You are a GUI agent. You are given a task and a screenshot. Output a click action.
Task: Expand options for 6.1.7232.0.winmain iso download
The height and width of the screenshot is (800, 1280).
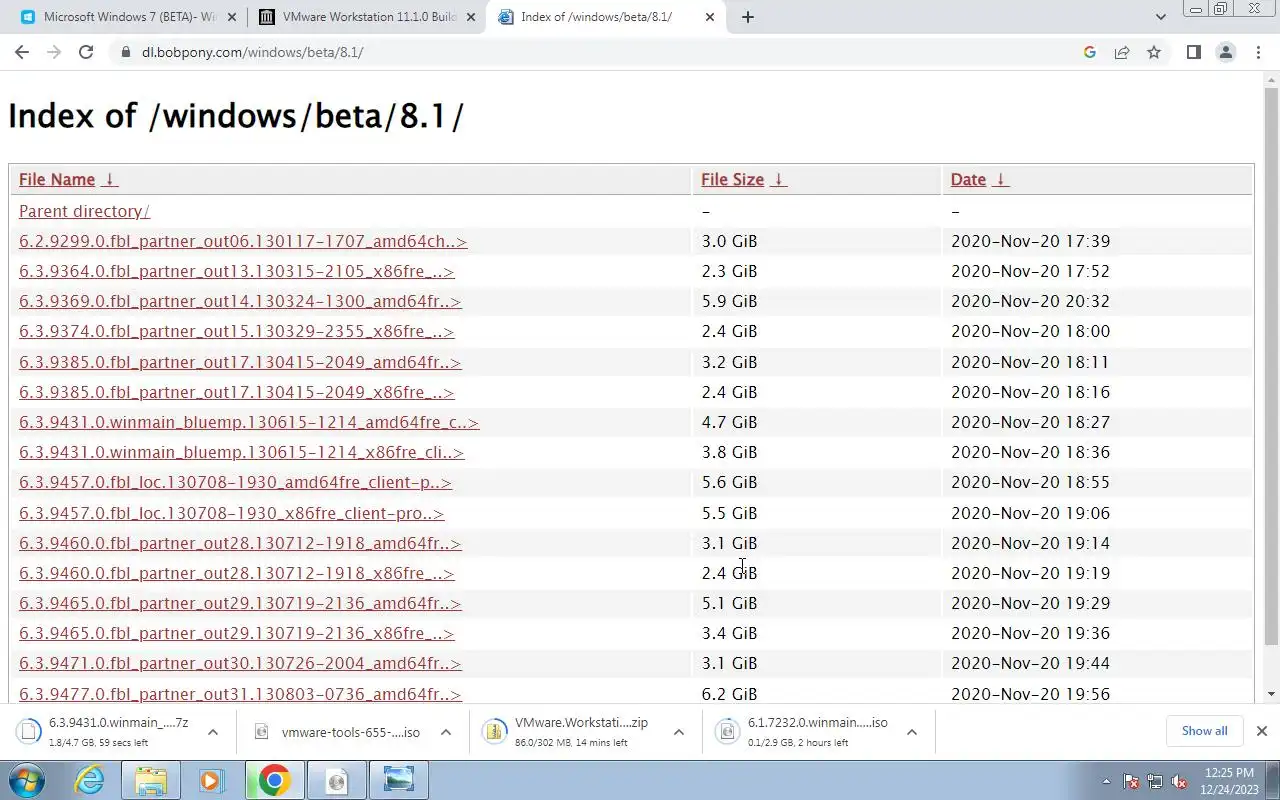point(912,732)
